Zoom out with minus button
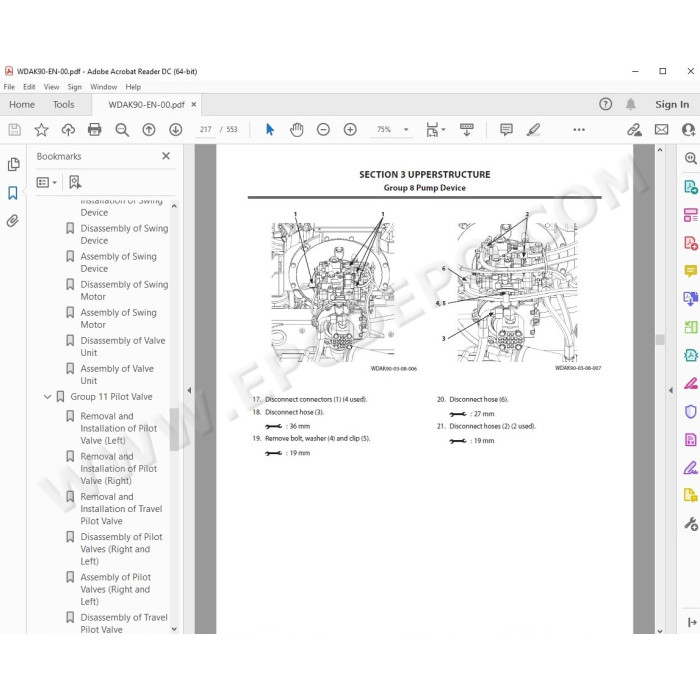The image size is (700, 700). pos(323,130)
